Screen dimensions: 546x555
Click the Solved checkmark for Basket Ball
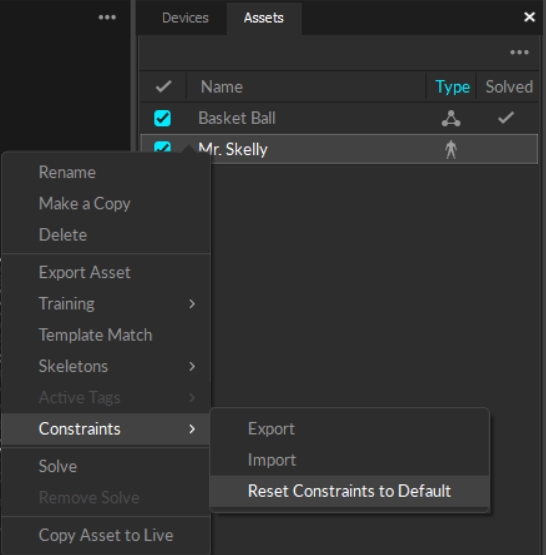tap(506, 118)
